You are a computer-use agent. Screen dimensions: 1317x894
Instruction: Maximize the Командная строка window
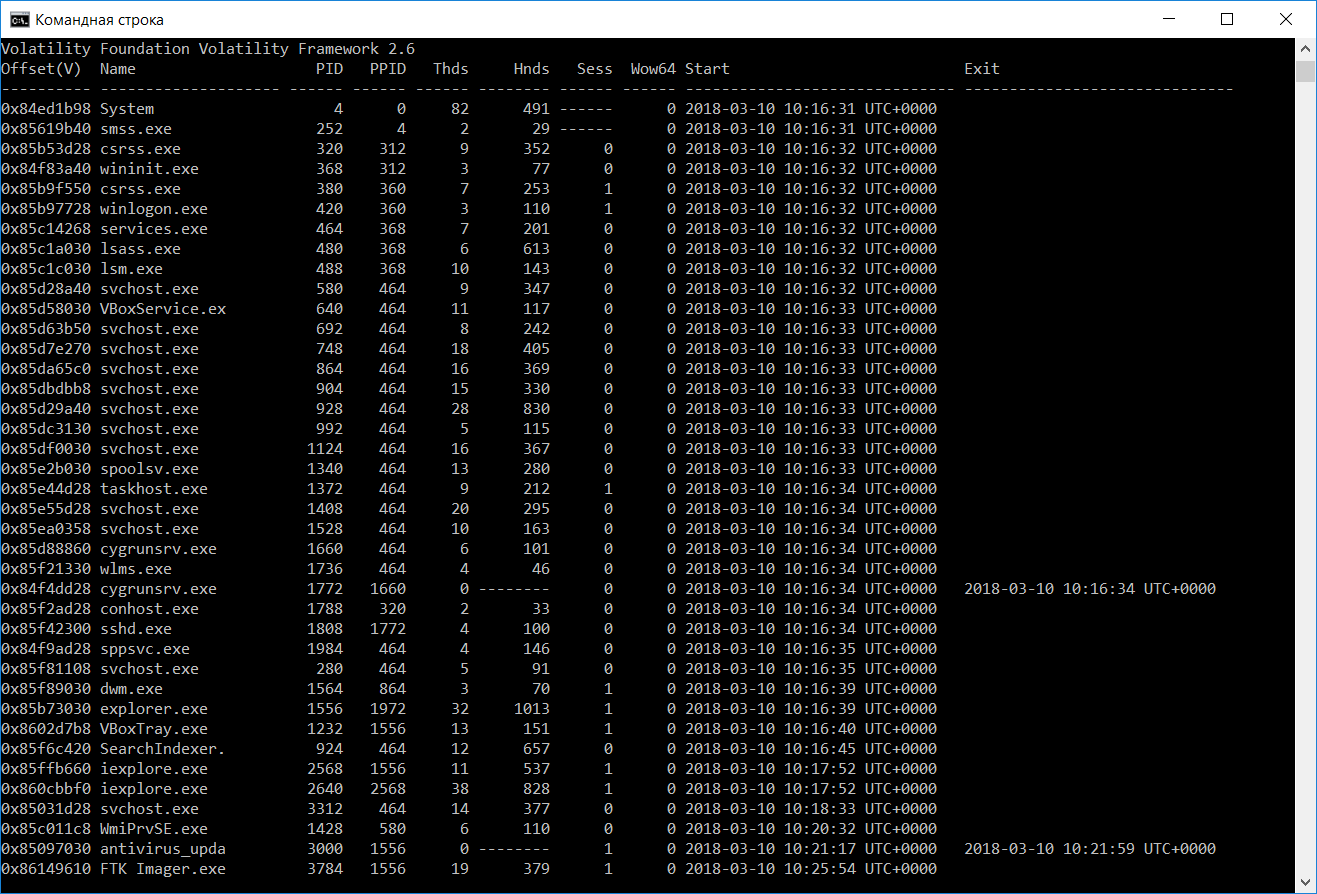tap(1227, 19)
